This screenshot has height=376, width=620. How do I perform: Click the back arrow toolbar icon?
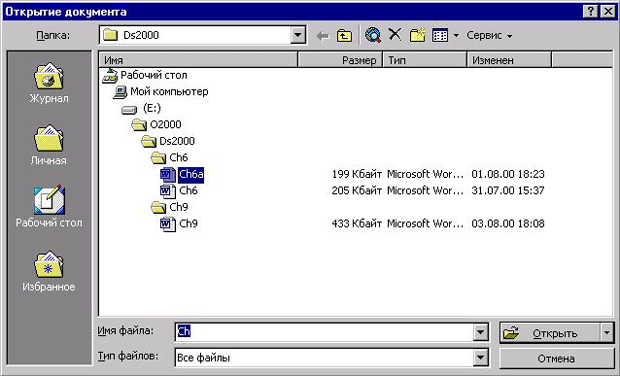point(323,36)
